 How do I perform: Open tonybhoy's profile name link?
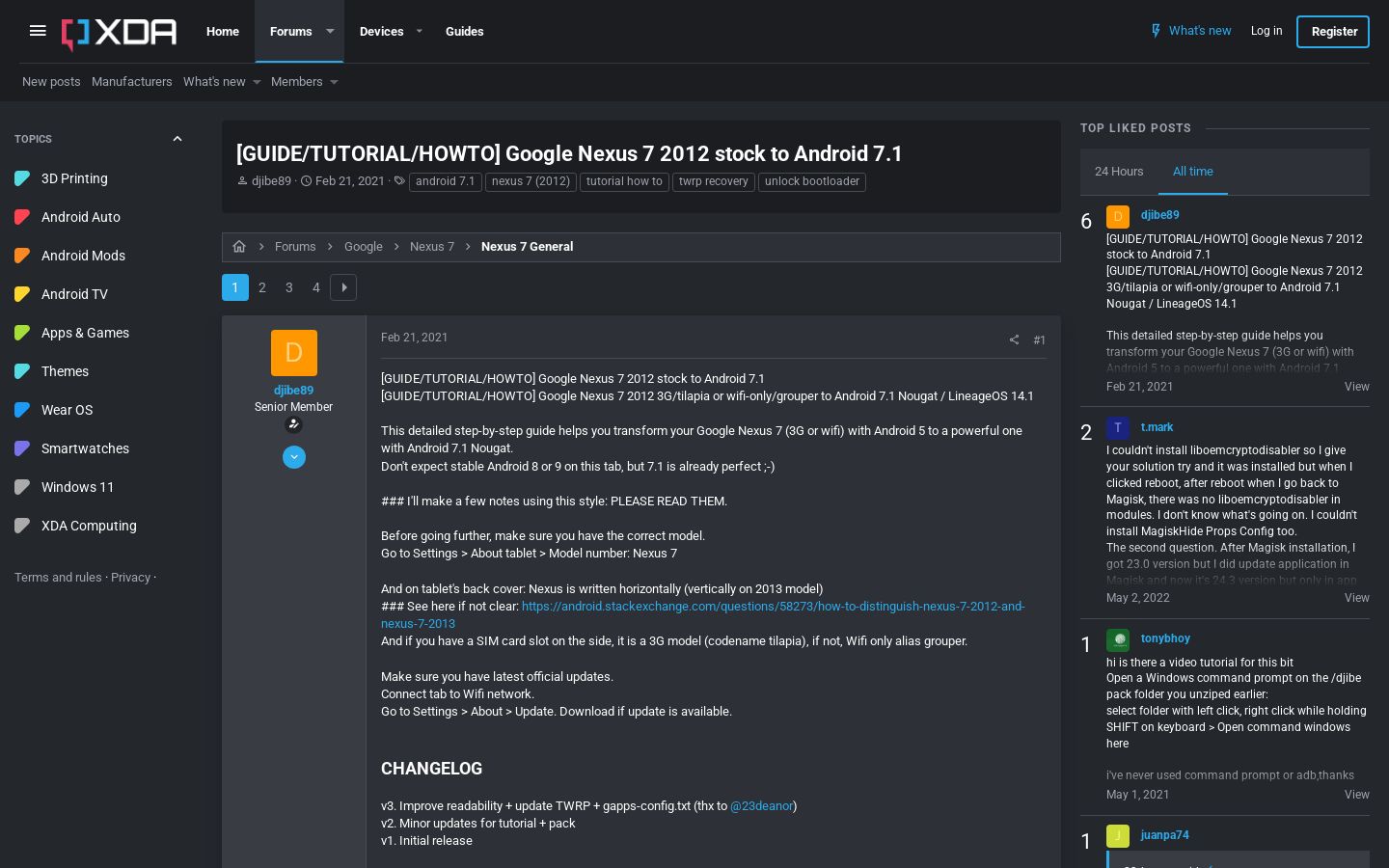coord(1165,638)
